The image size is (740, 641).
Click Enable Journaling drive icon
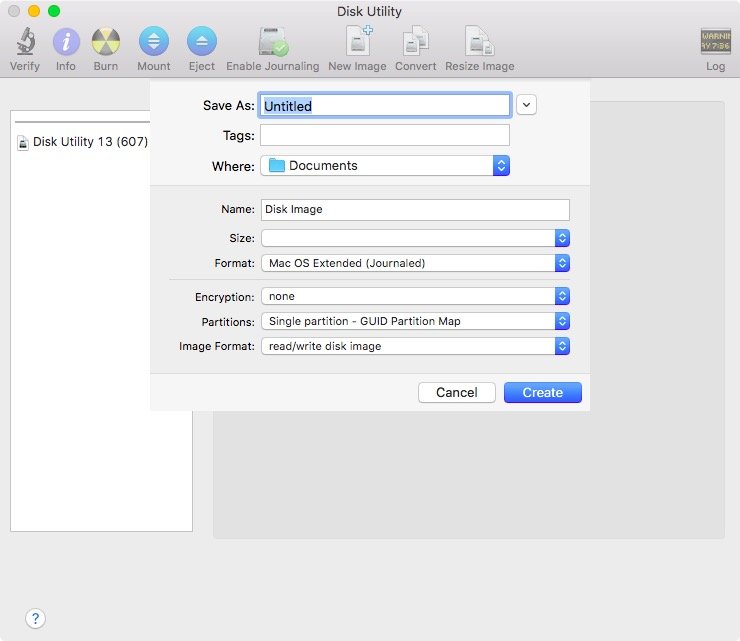pos(273,42)
